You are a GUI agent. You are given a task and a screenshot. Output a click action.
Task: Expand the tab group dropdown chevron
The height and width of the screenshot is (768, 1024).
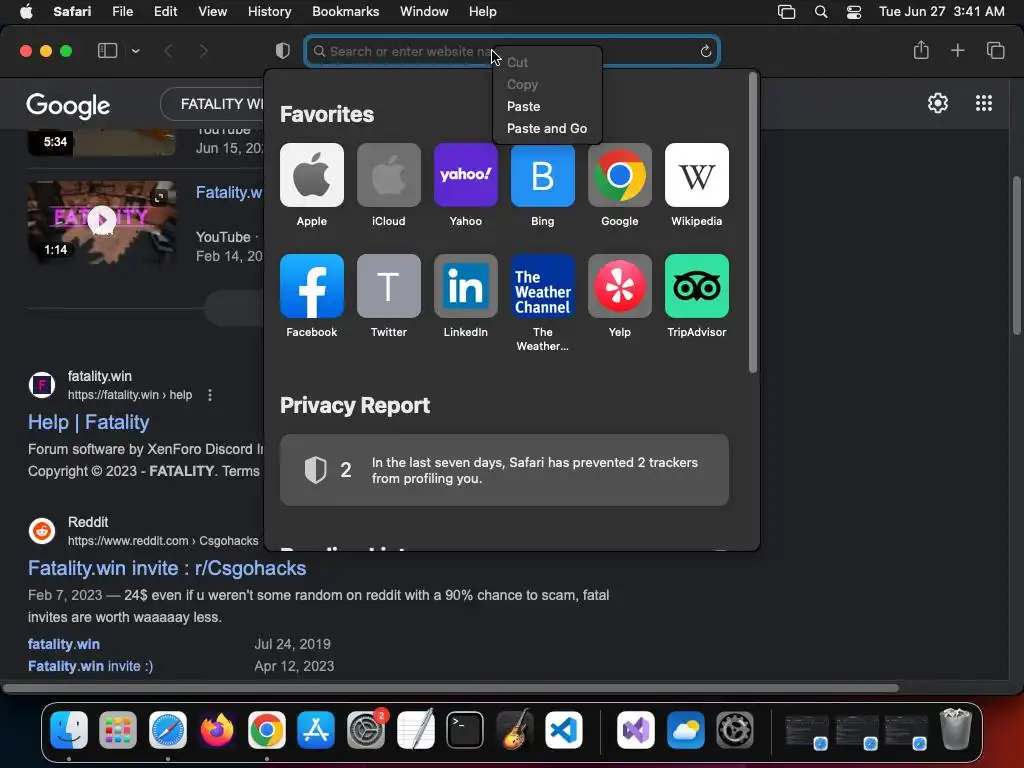[x=136, y=51]
